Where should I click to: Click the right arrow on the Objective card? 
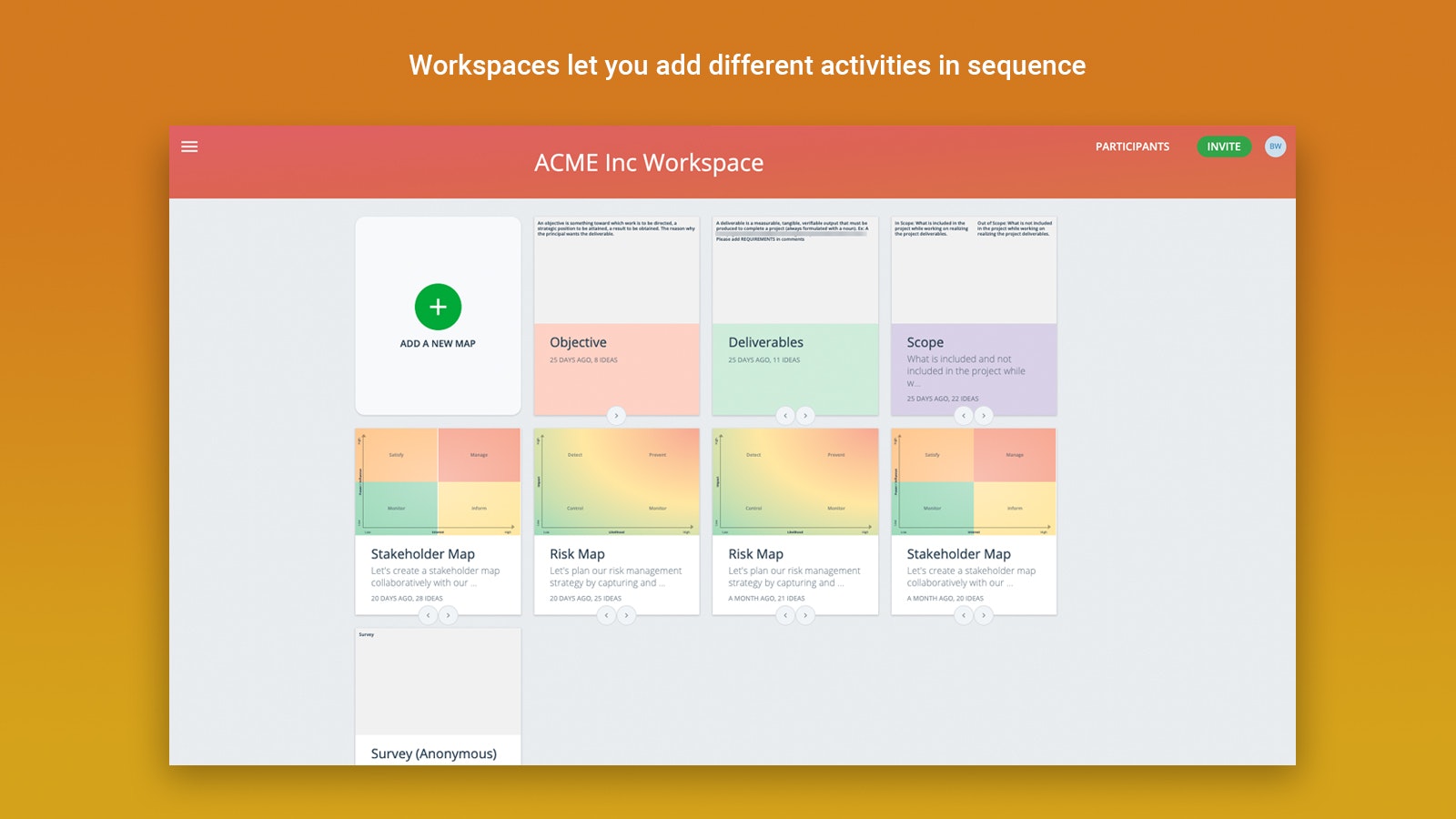(x=617, y=415)
